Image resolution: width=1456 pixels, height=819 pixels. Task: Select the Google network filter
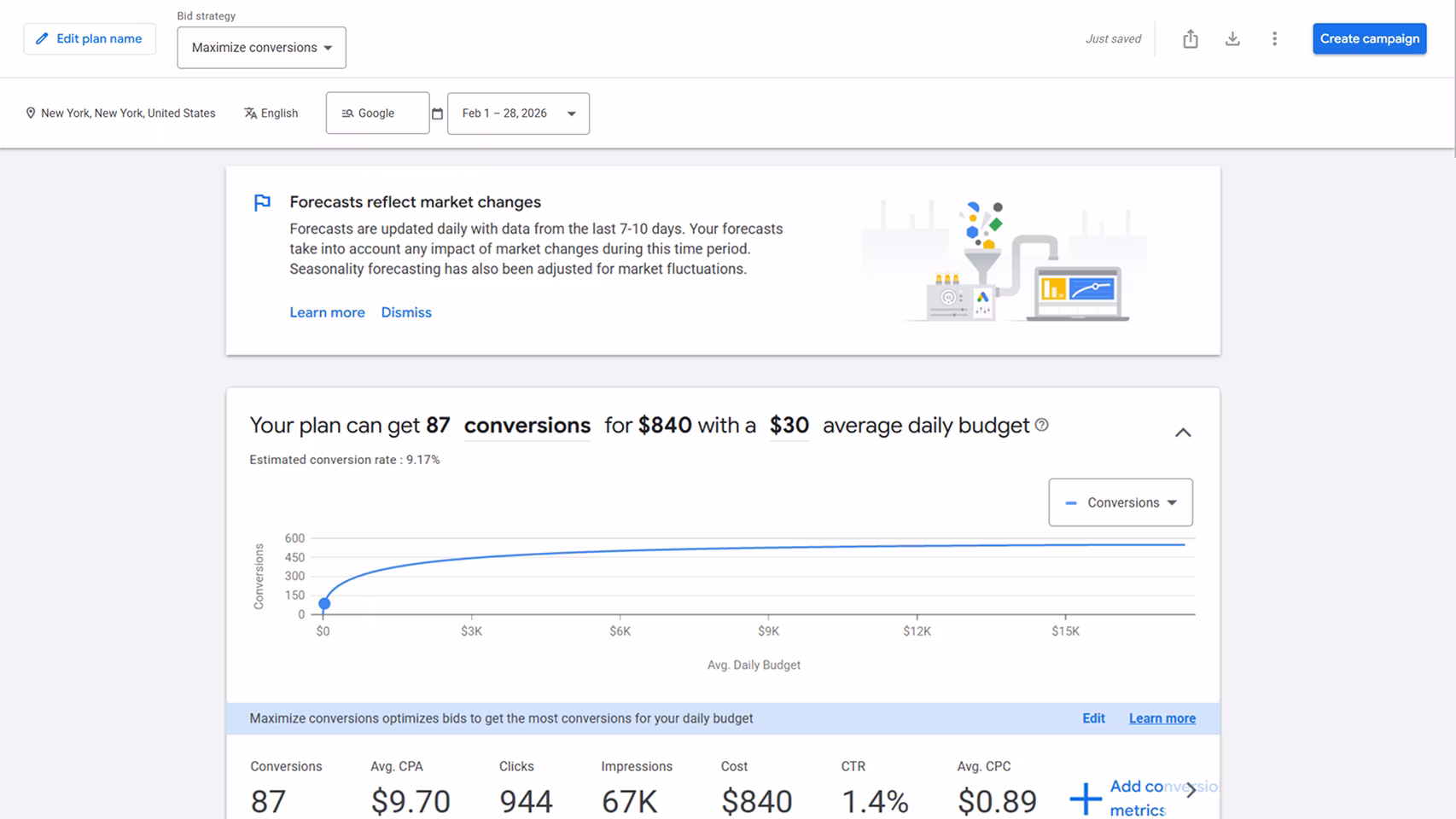(376, 113)
